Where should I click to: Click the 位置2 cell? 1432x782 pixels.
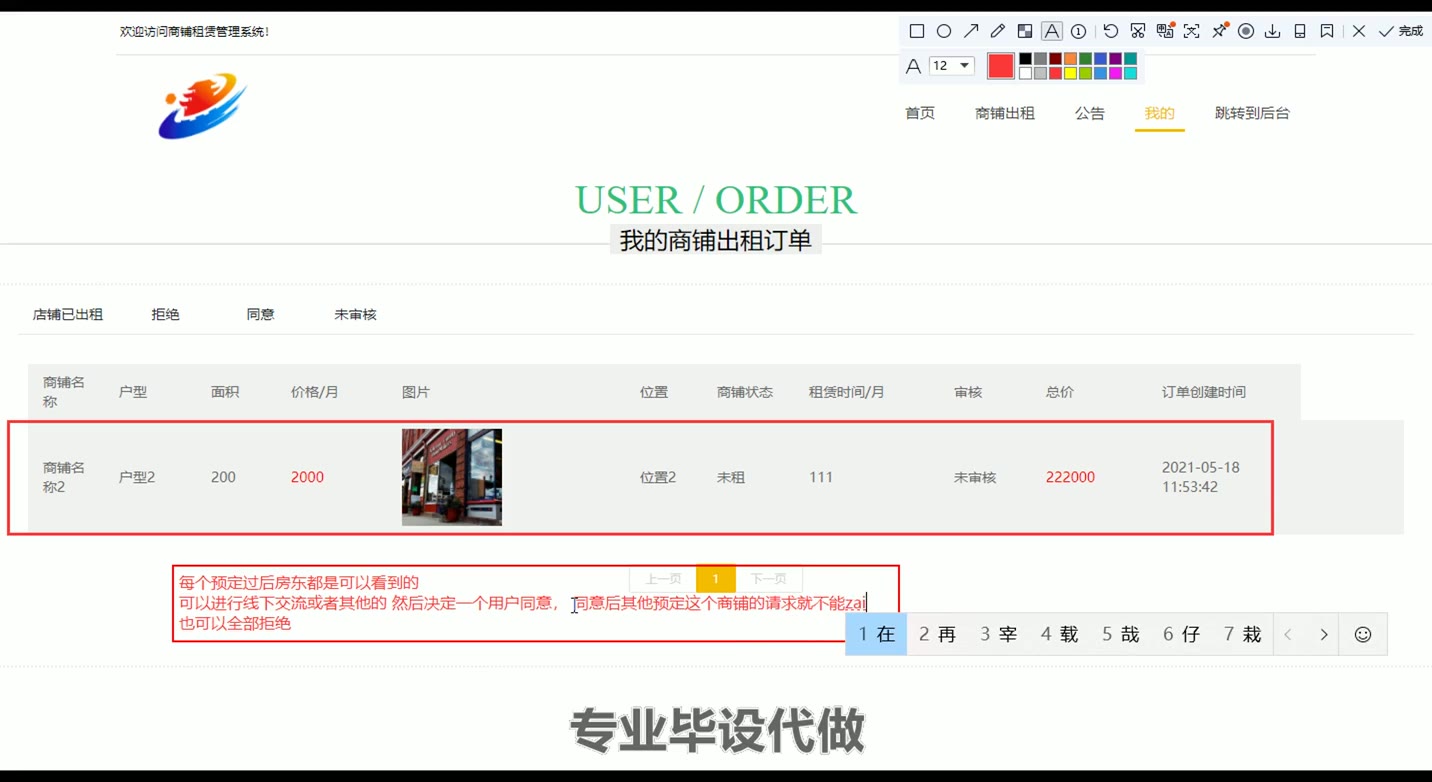pos(658,477)
